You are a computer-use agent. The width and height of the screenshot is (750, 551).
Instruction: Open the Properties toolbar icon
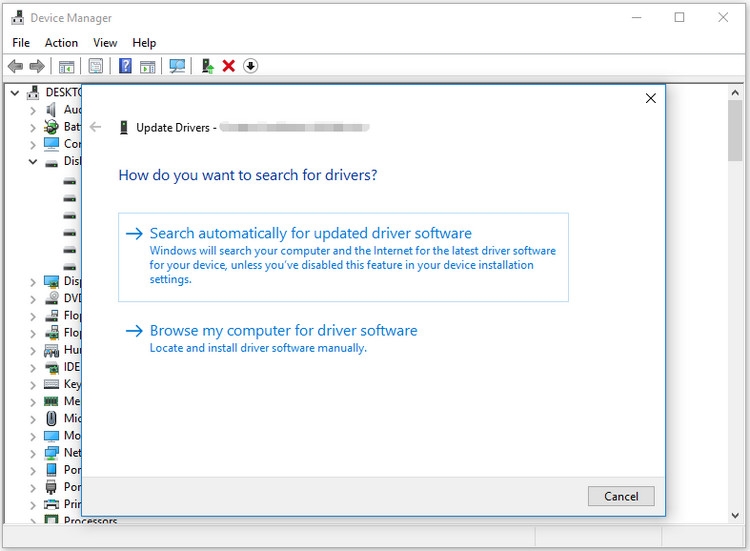coord(96,66)
